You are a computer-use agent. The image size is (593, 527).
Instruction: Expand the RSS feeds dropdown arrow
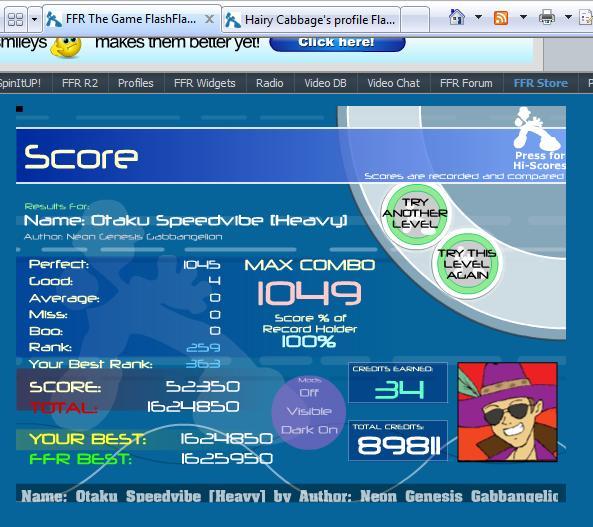point(523,17)
